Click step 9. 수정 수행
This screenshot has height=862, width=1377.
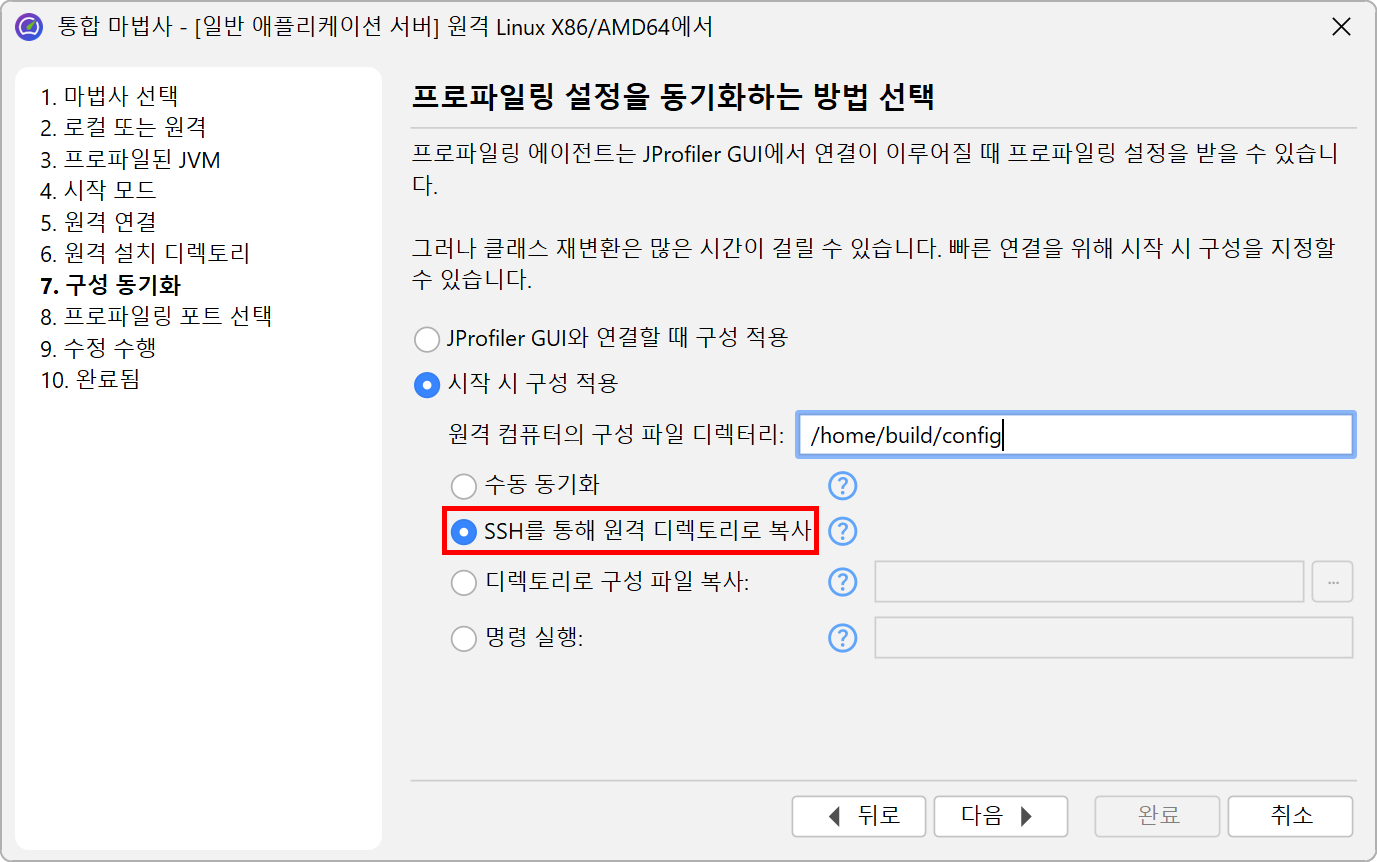(x=98, y=349)
